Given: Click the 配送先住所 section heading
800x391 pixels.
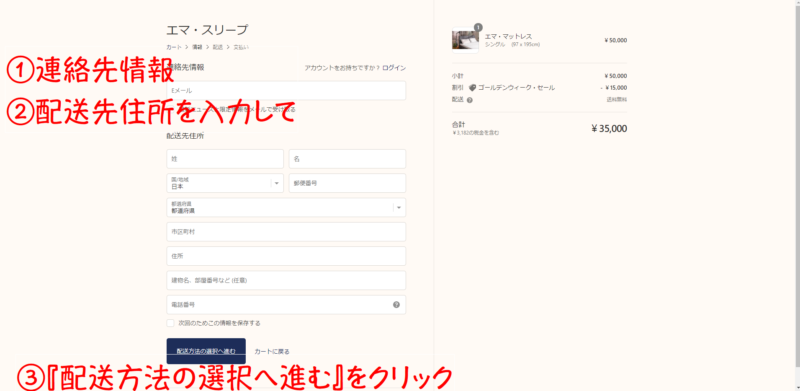Looking at the screenshot, I should coord(185,136).
